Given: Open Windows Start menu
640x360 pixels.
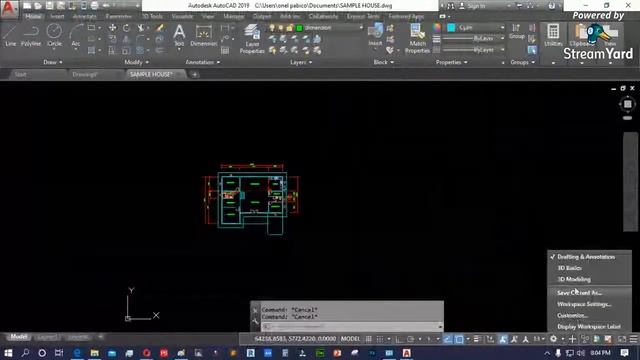Looking at the screenshot, I should click(x=8, y=353).
